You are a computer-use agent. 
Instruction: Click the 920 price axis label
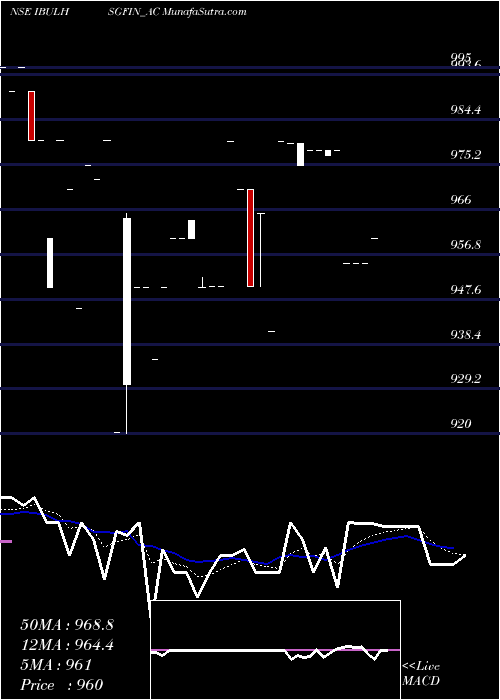point(461,423)
